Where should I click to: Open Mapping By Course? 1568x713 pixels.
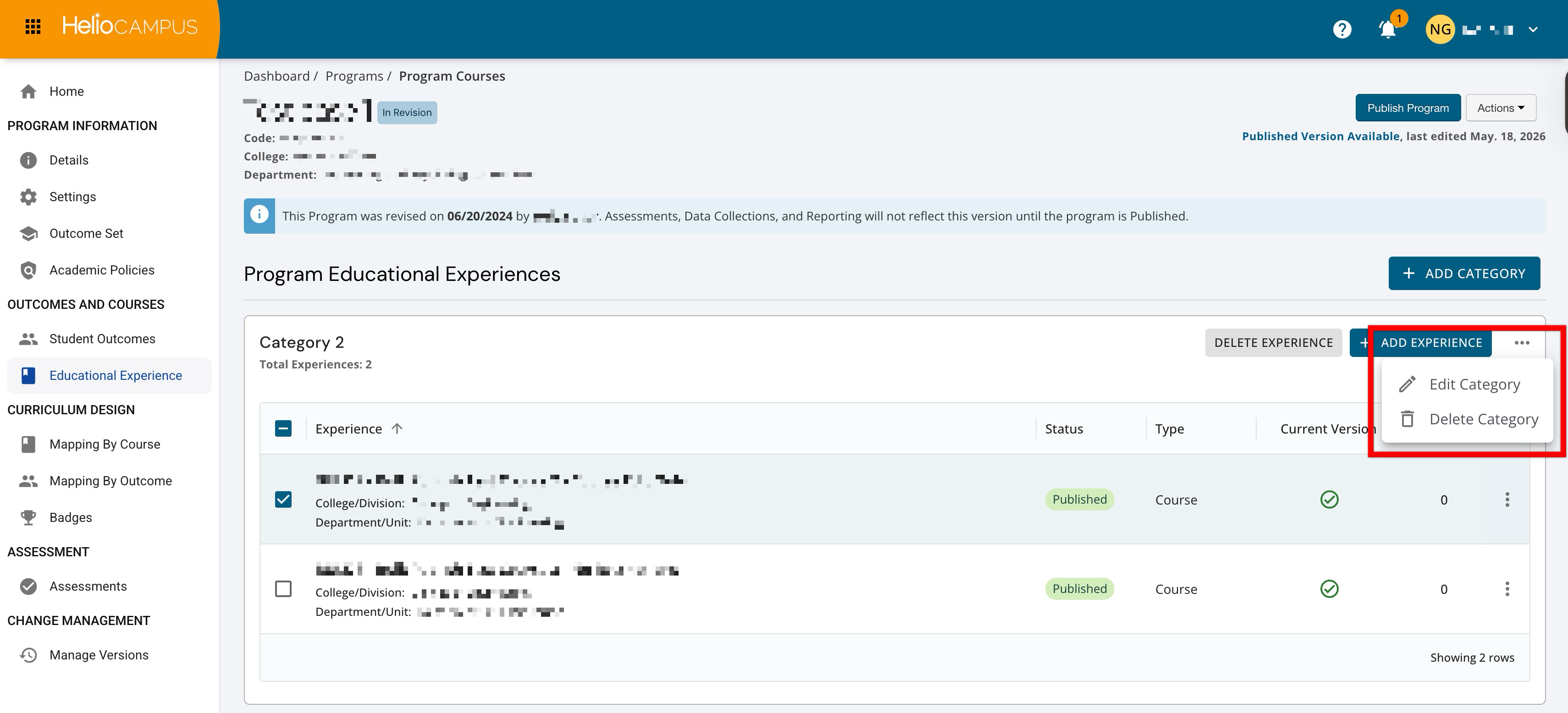point(105,444)
